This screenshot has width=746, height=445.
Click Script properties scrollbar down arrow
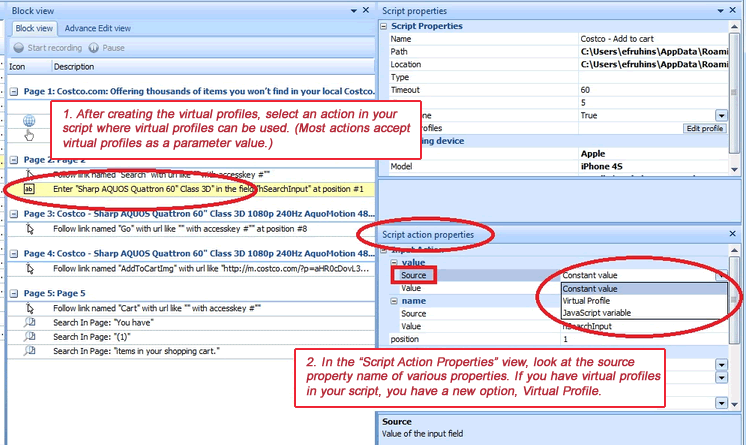click(735, 169)
